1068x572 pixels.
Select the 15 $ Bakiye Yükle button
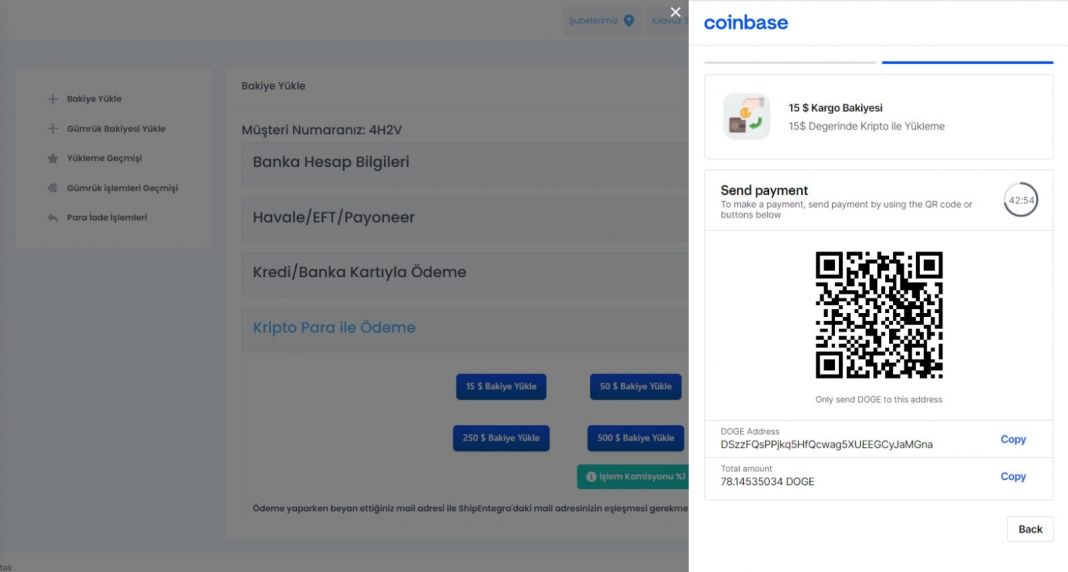[501, 387]
